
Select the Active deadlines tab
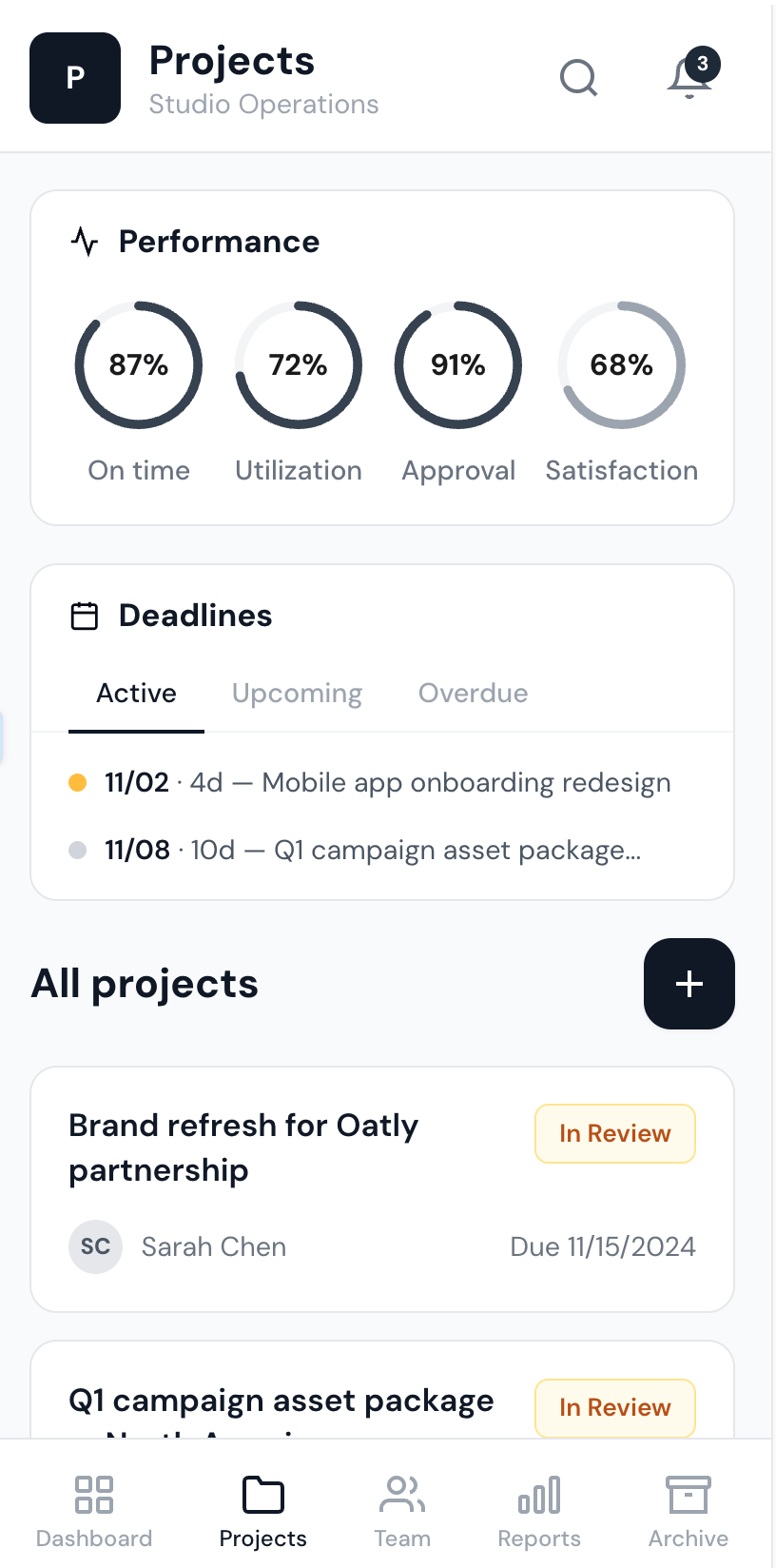[136, 694]
